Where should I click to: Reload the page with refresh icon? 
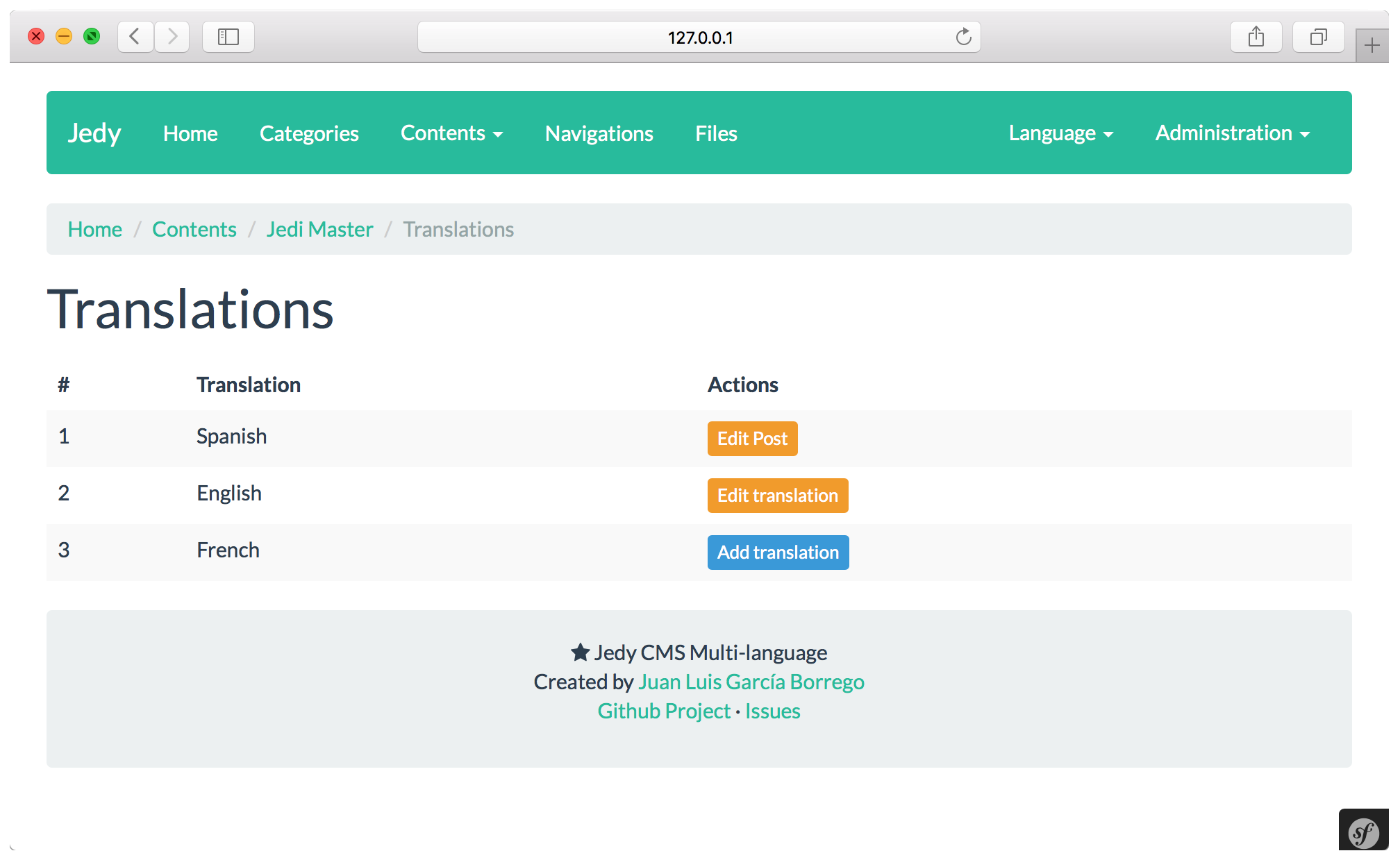pos(963,37)
